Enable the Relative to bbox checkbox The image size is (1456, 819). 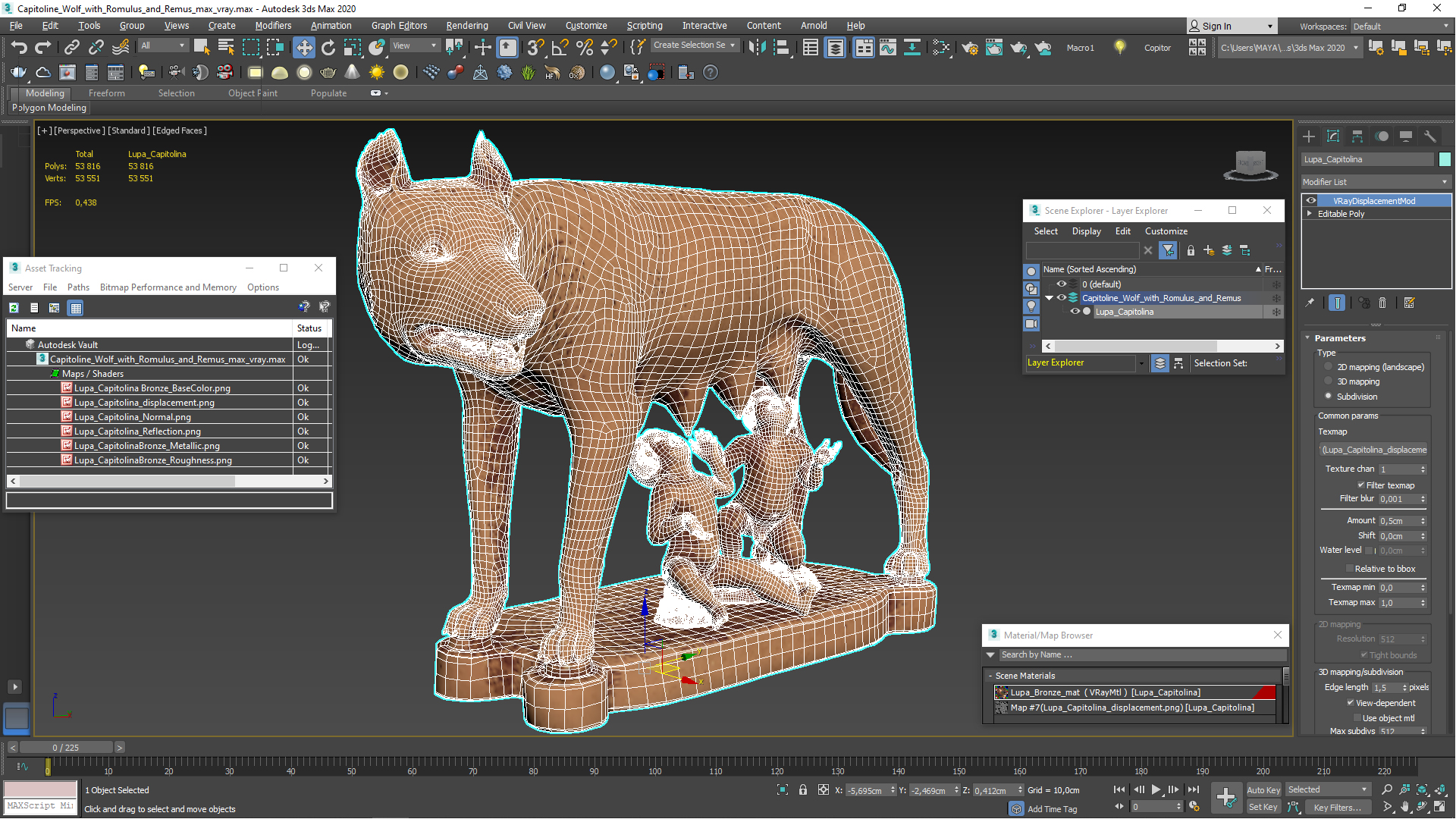click(x=1350, y=569)
